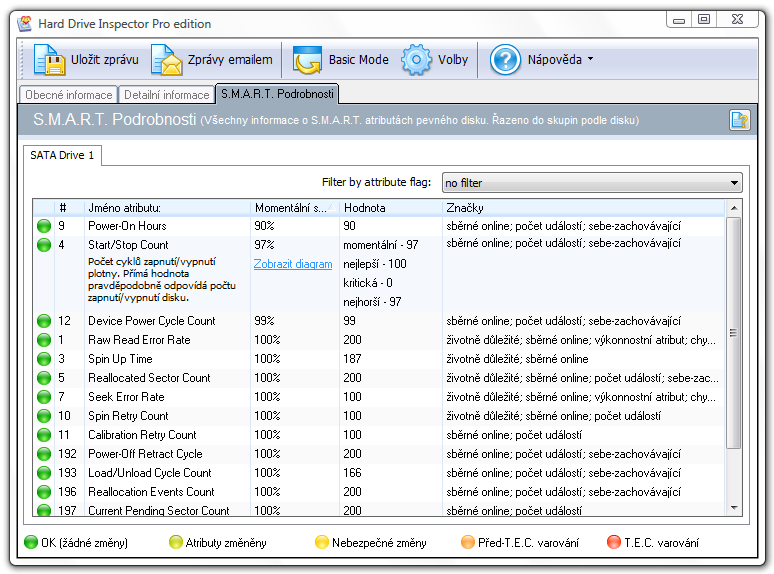This screenshot has height=574, width=774.
Task: Select Spin Up Time row
Action: point(379,359)
